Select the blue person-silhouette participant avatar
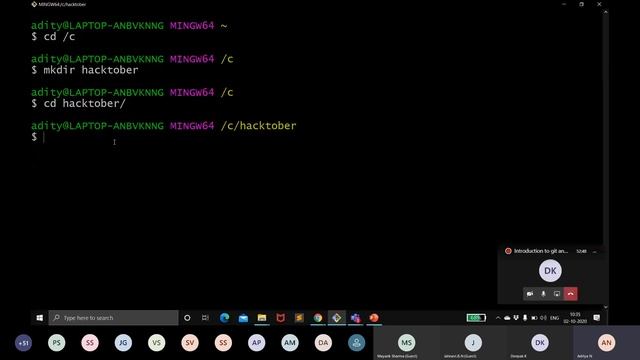The width and height of the screenshot is (640, 360). tap(356, 343)
